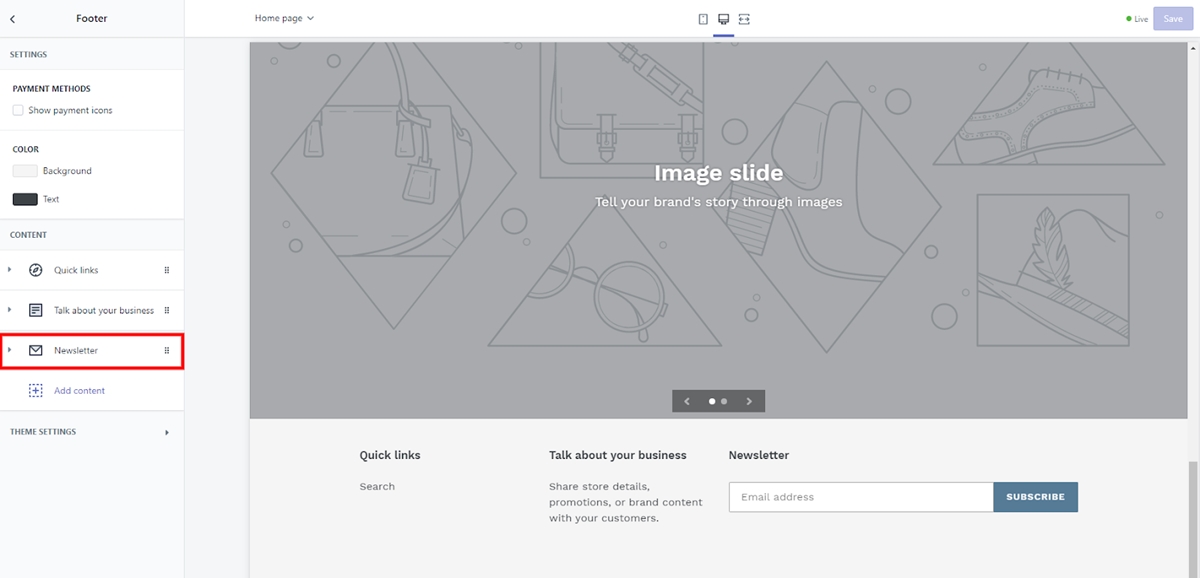Screen dimensions: 1200x578
Task: Enable Show payment icons checkbox
Action: [x=18, y=110]
